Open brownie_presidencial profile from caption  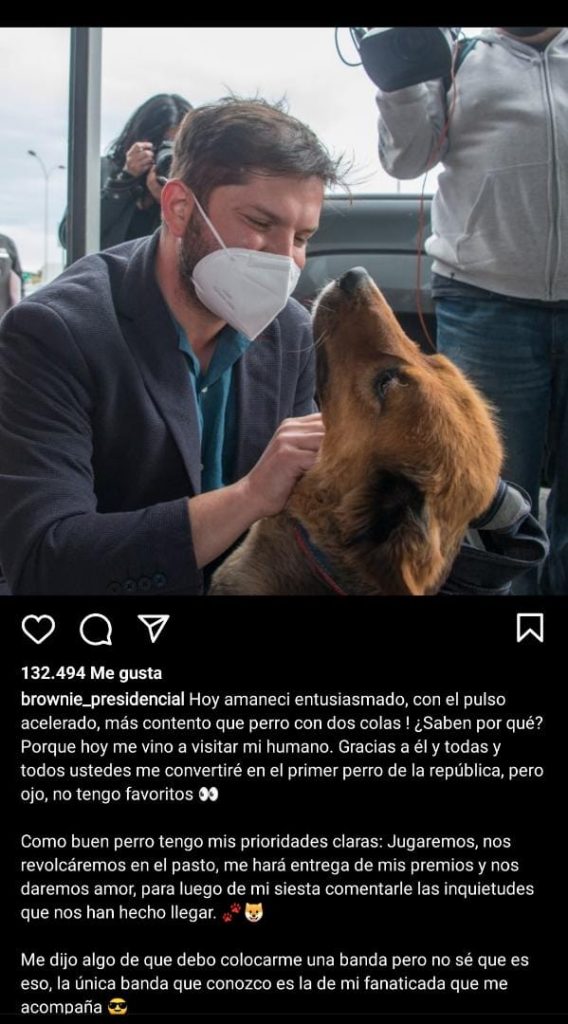point(103,699)
